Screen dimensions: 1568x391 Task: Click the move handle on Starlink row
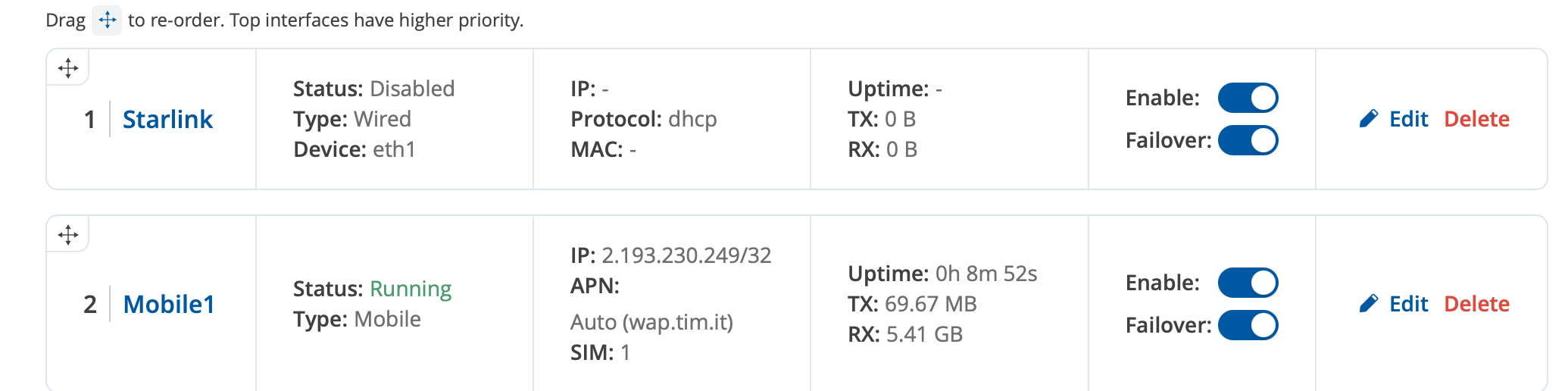(68, 68)
